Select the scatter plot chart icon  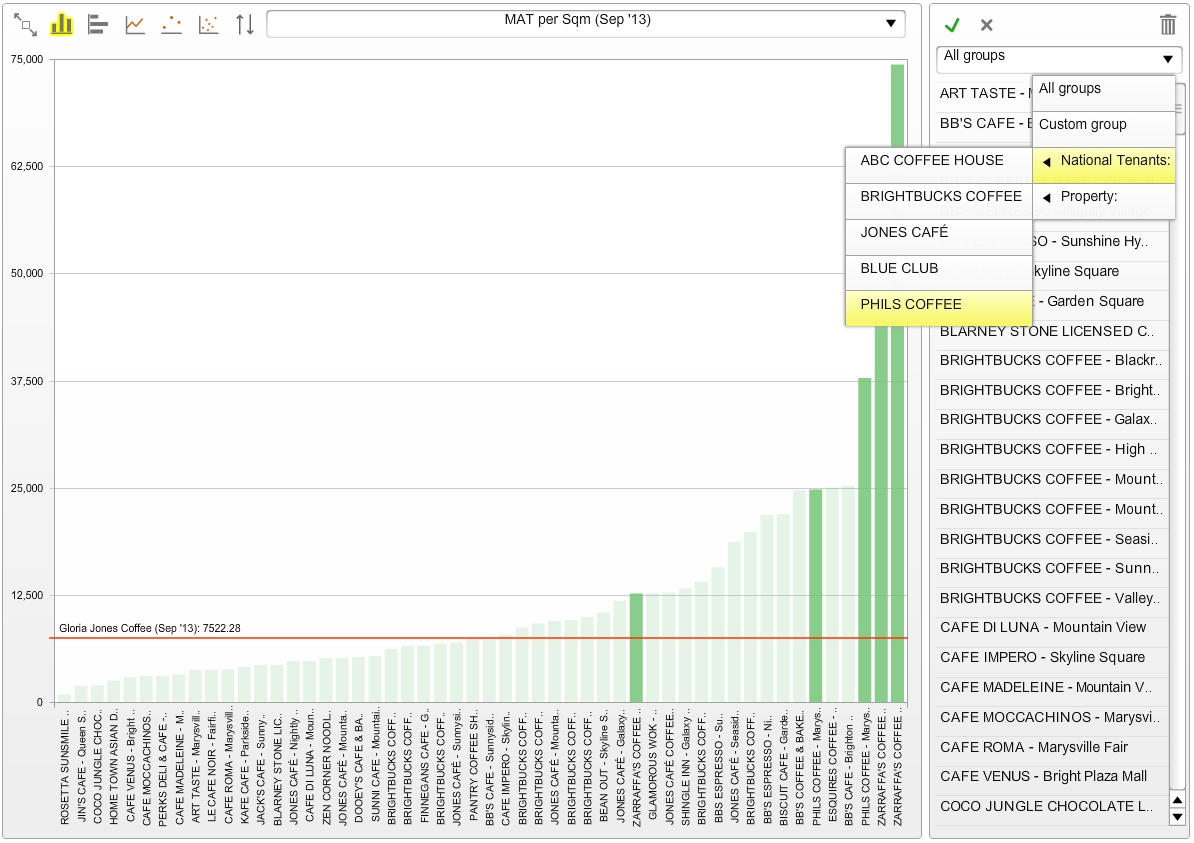208,25
